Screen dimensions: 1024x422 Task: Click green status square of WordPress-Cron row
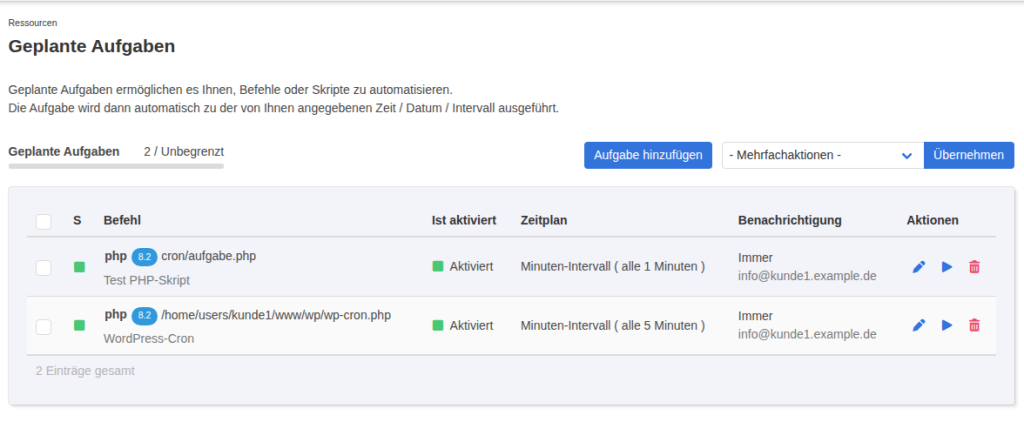click(x=79, y=325)
